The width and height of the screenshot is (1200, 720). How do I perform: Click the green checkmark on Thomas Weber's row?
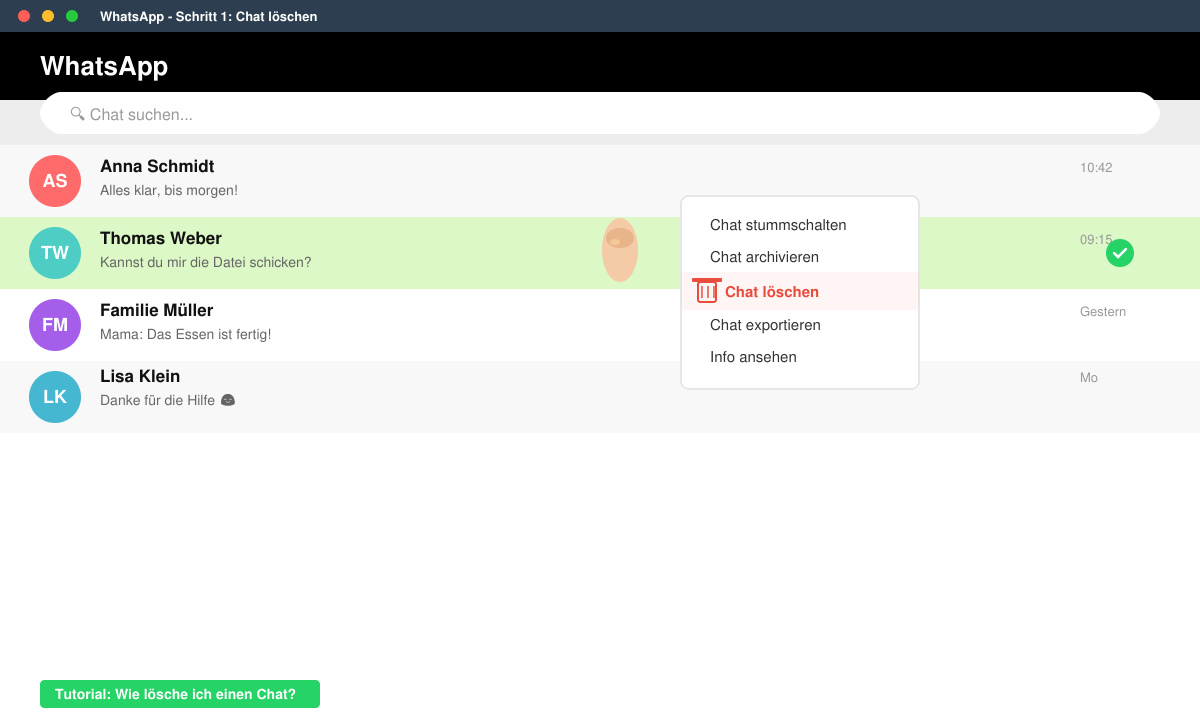[x=1120, y=253]
